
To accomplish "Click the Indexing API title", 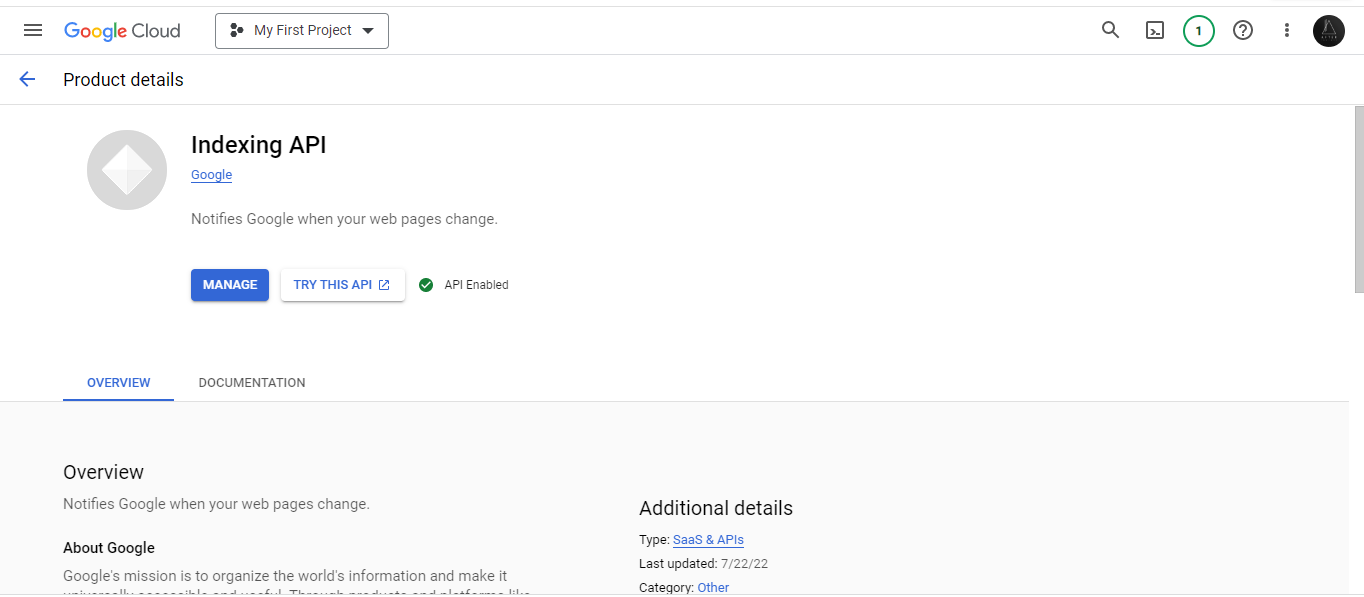I will (x=259, y=145).
